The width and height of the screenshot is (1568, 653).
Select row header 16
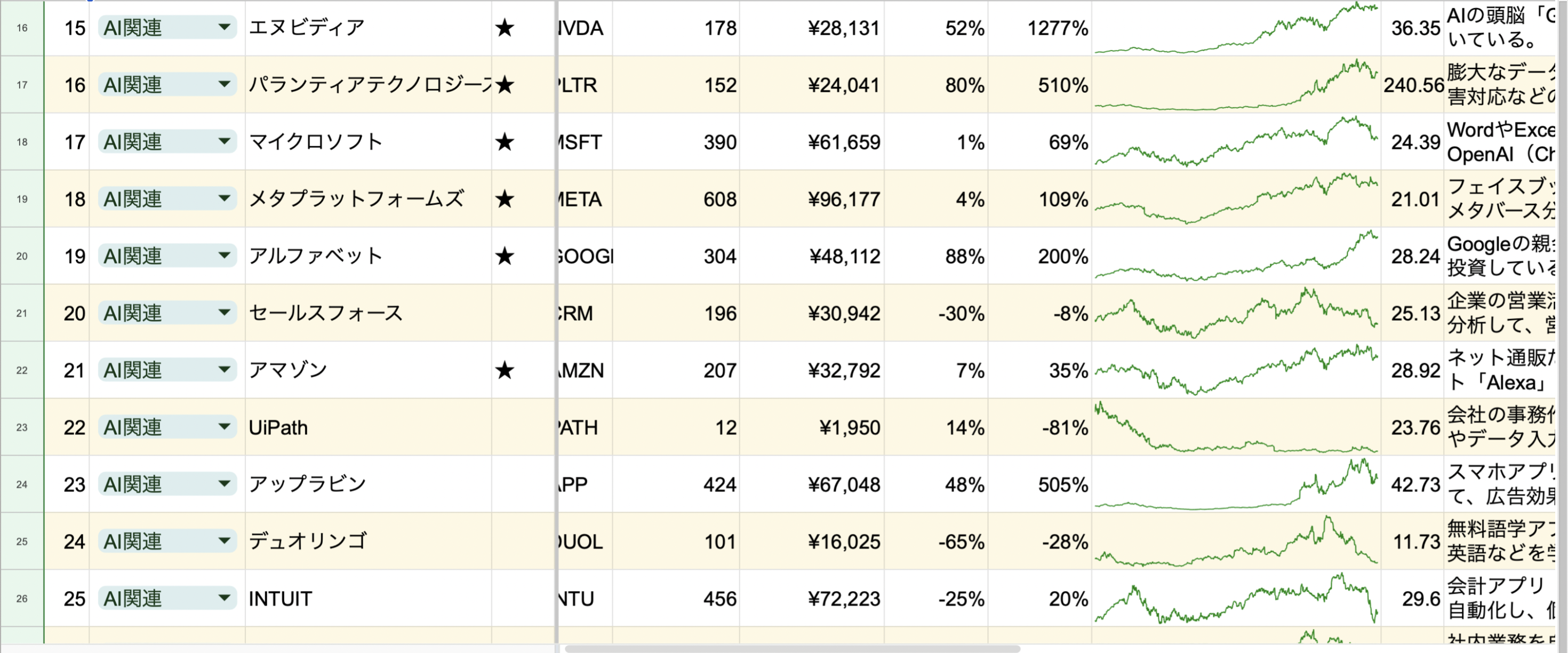22,28
